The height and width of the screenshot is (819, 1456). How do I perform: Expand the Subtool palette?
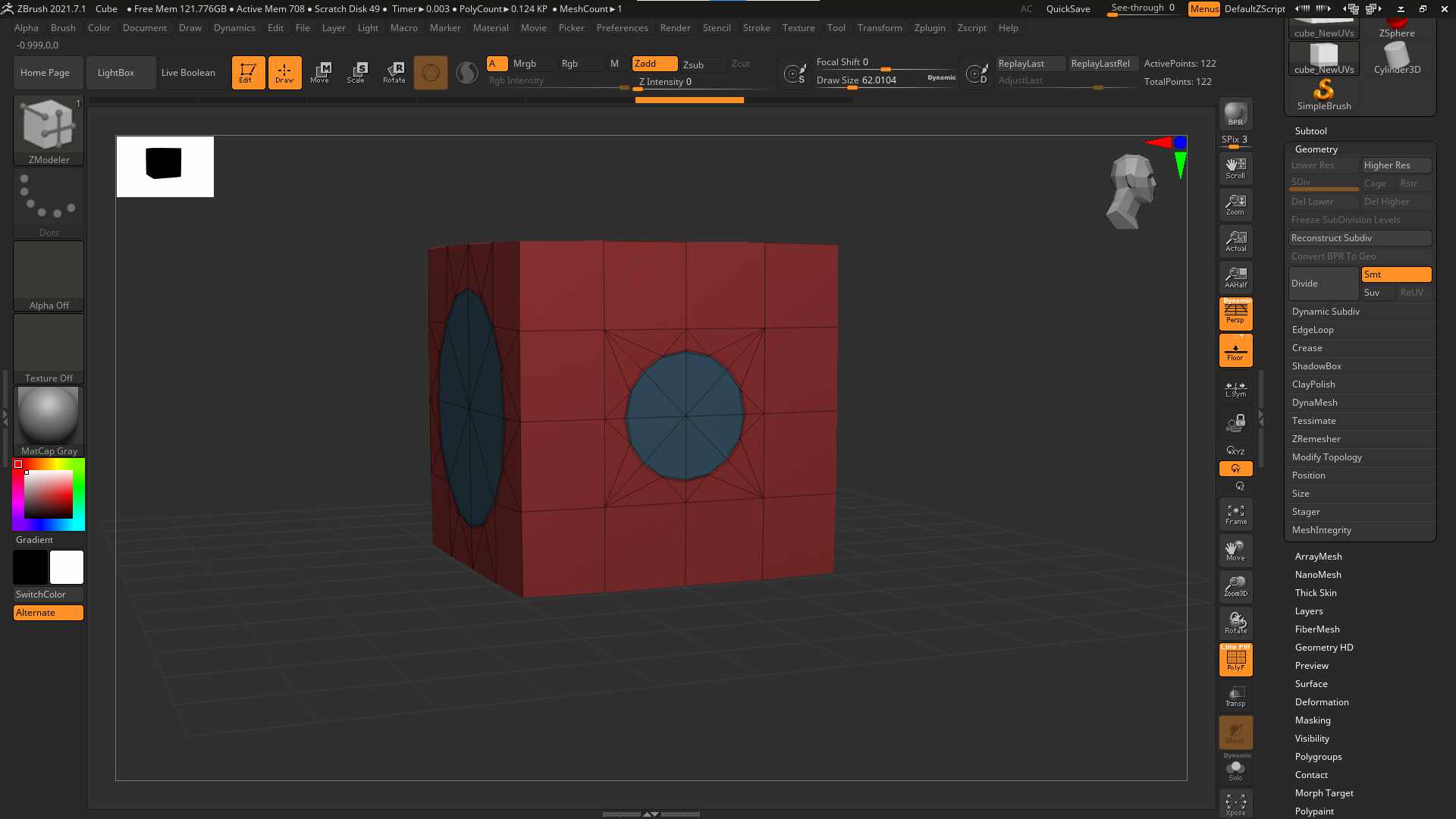1310,131
